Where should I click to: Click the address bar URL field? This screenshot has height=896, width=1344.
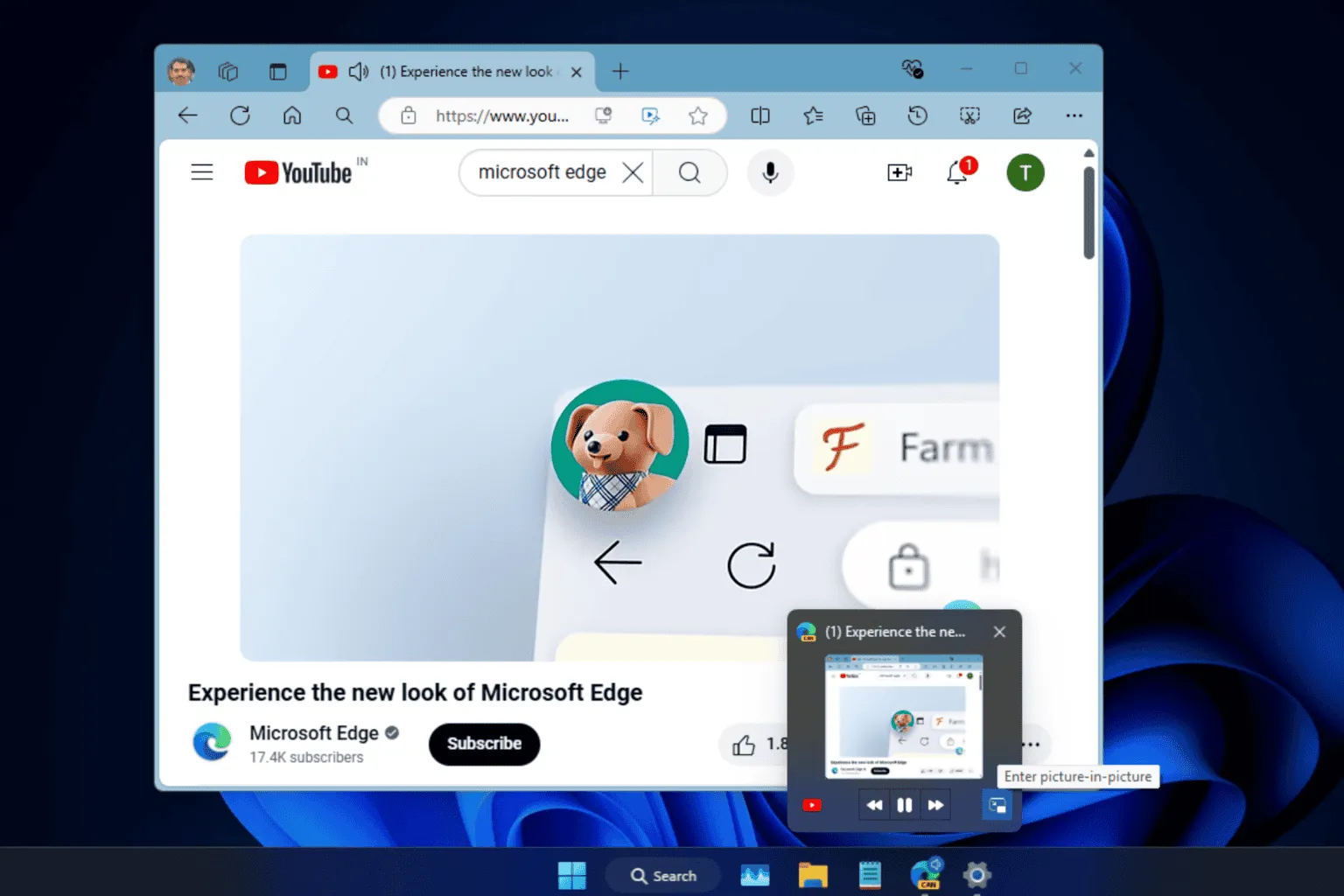[x=502, y=115]
